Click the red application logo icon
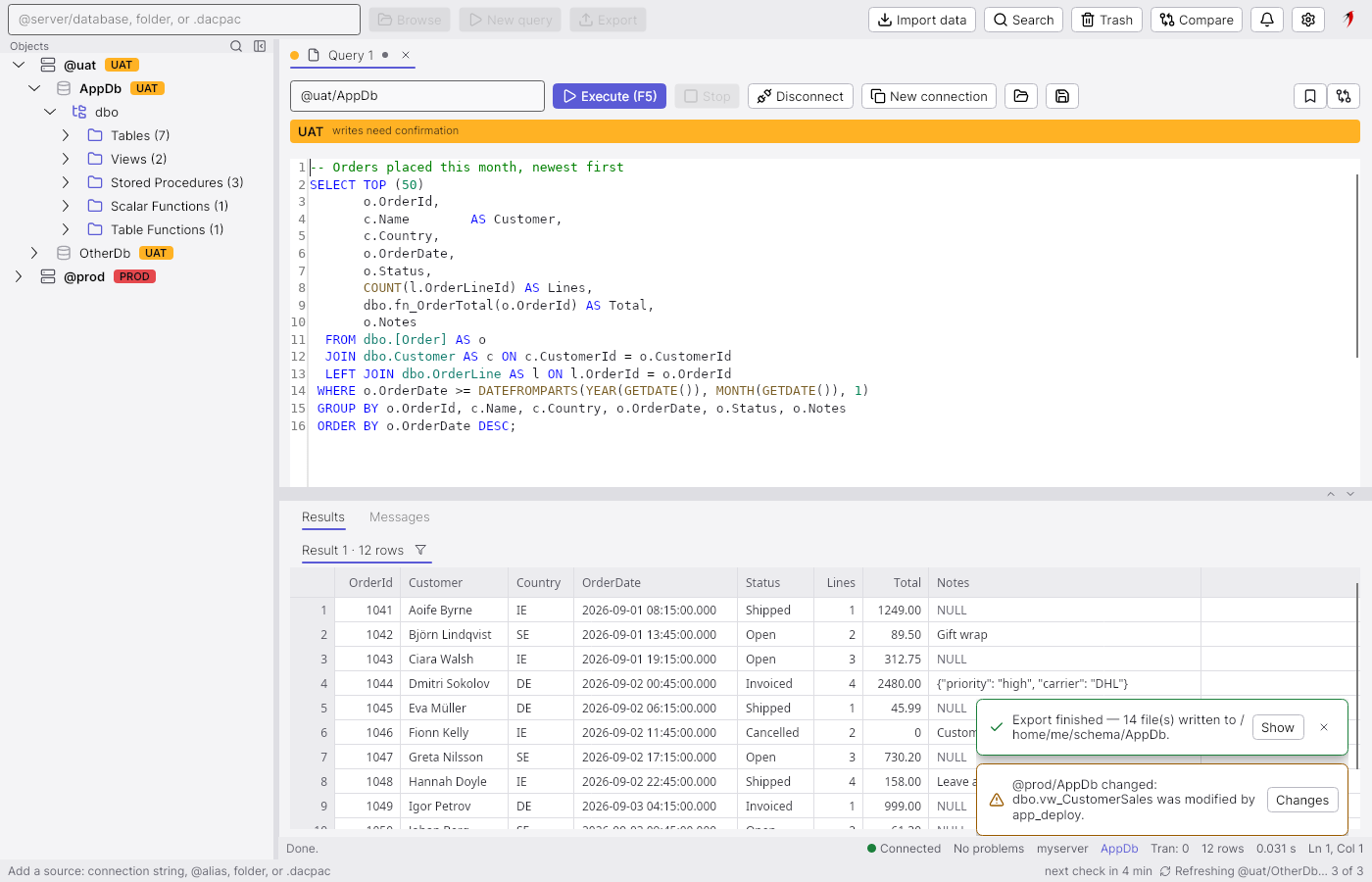 pos(1349,19)
